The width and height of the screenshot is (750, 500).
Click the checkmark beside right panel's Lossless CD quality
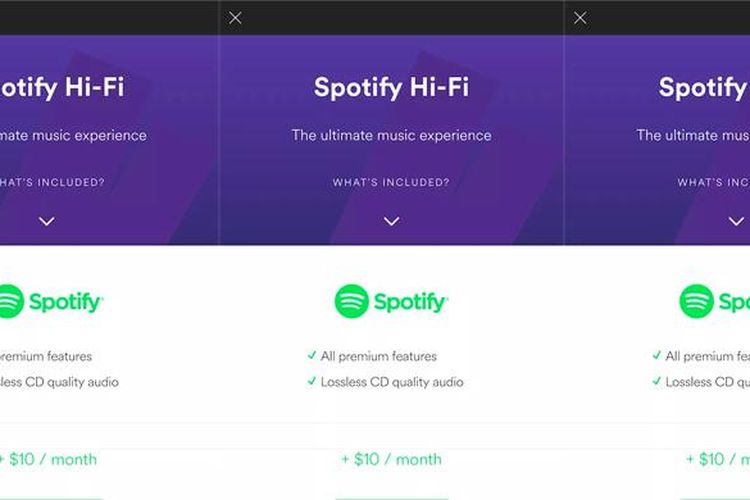point(657,381)
